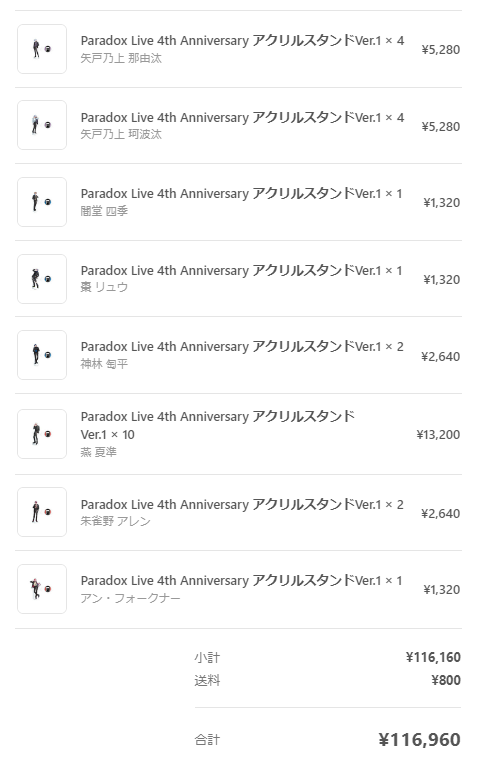Viewport: 496px width, 767px height.
Task: Click the ¥13,200 line price
Action: coord(438,435)
